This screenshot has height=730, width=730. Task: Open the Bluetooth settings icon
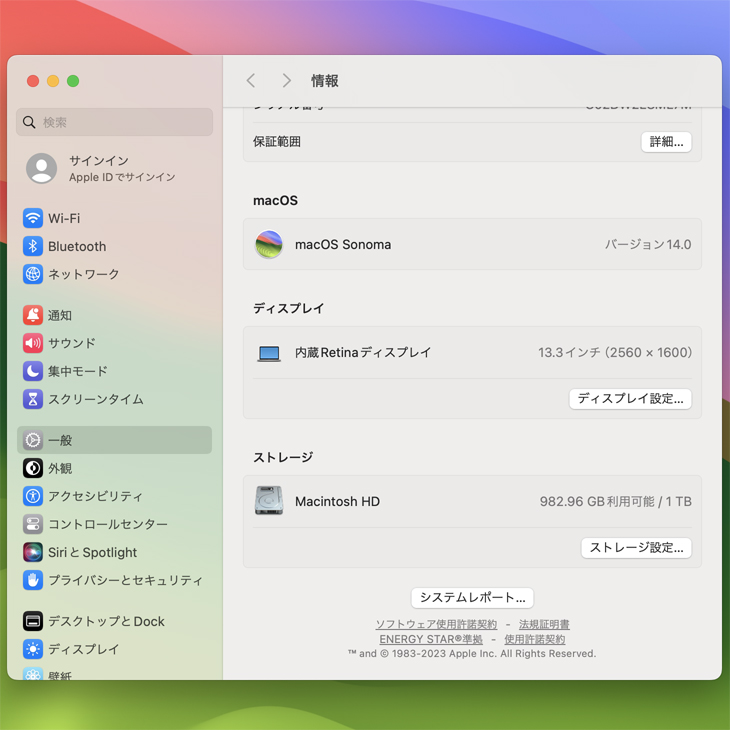pyautogui.click(x=33, y=246)
